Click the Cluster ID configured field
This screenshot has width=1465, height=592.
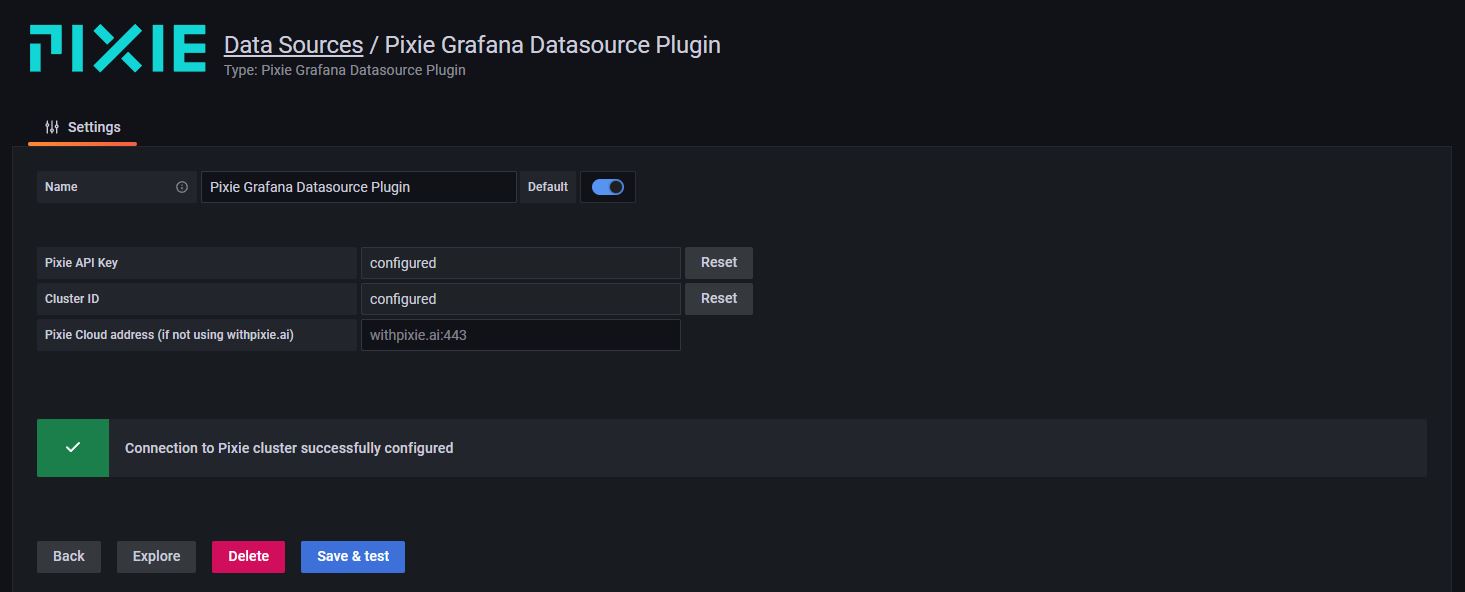click(x=520, y=299)
